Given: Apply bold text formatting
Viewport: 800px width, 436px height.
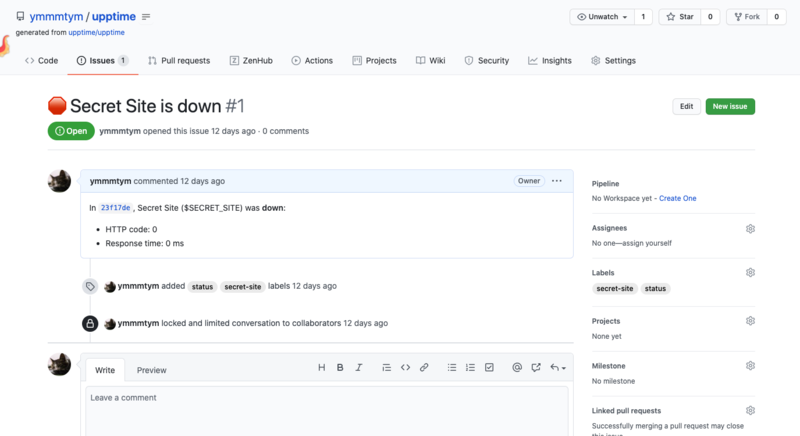Looking at the screenshot, I should [340, 367].
